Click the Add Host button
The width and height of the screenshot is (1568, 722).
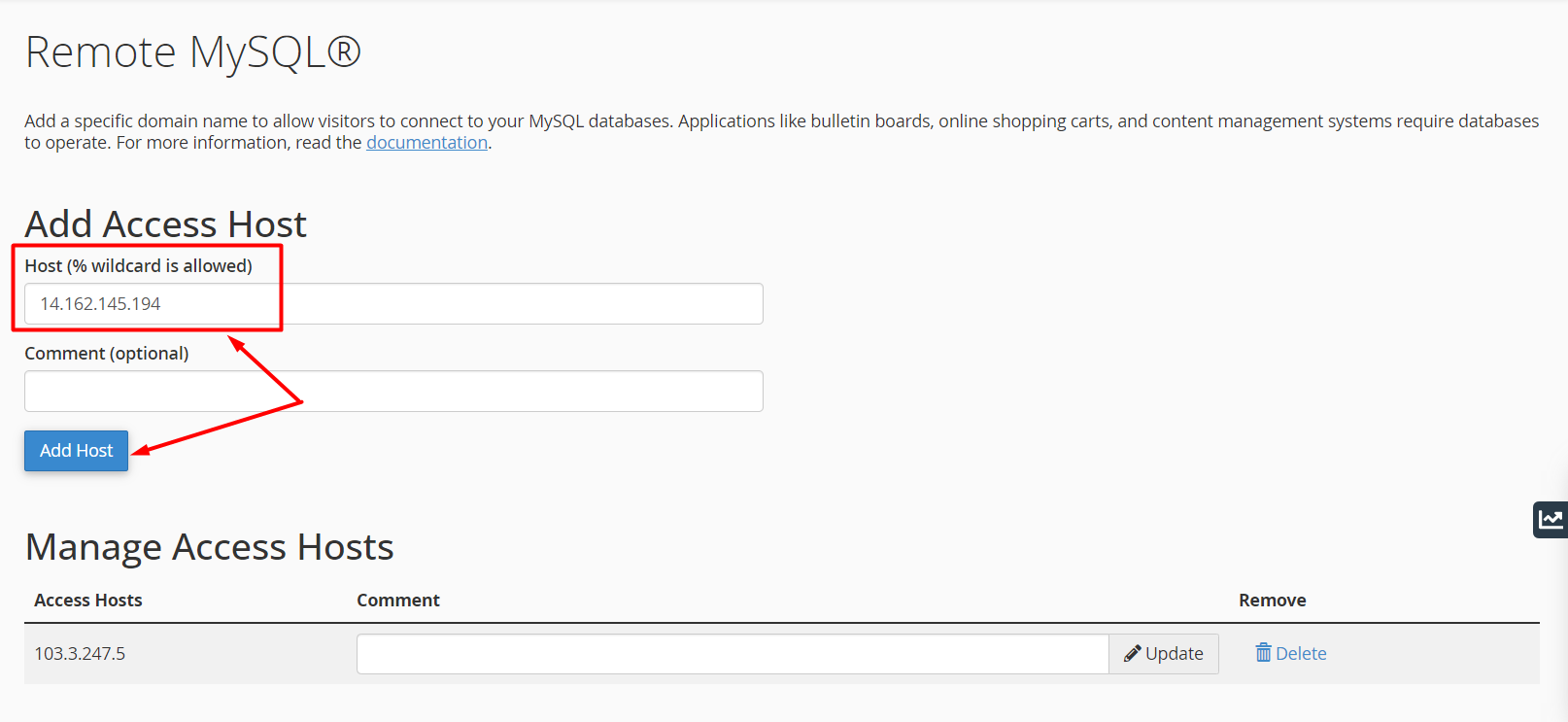coord(76,451)
